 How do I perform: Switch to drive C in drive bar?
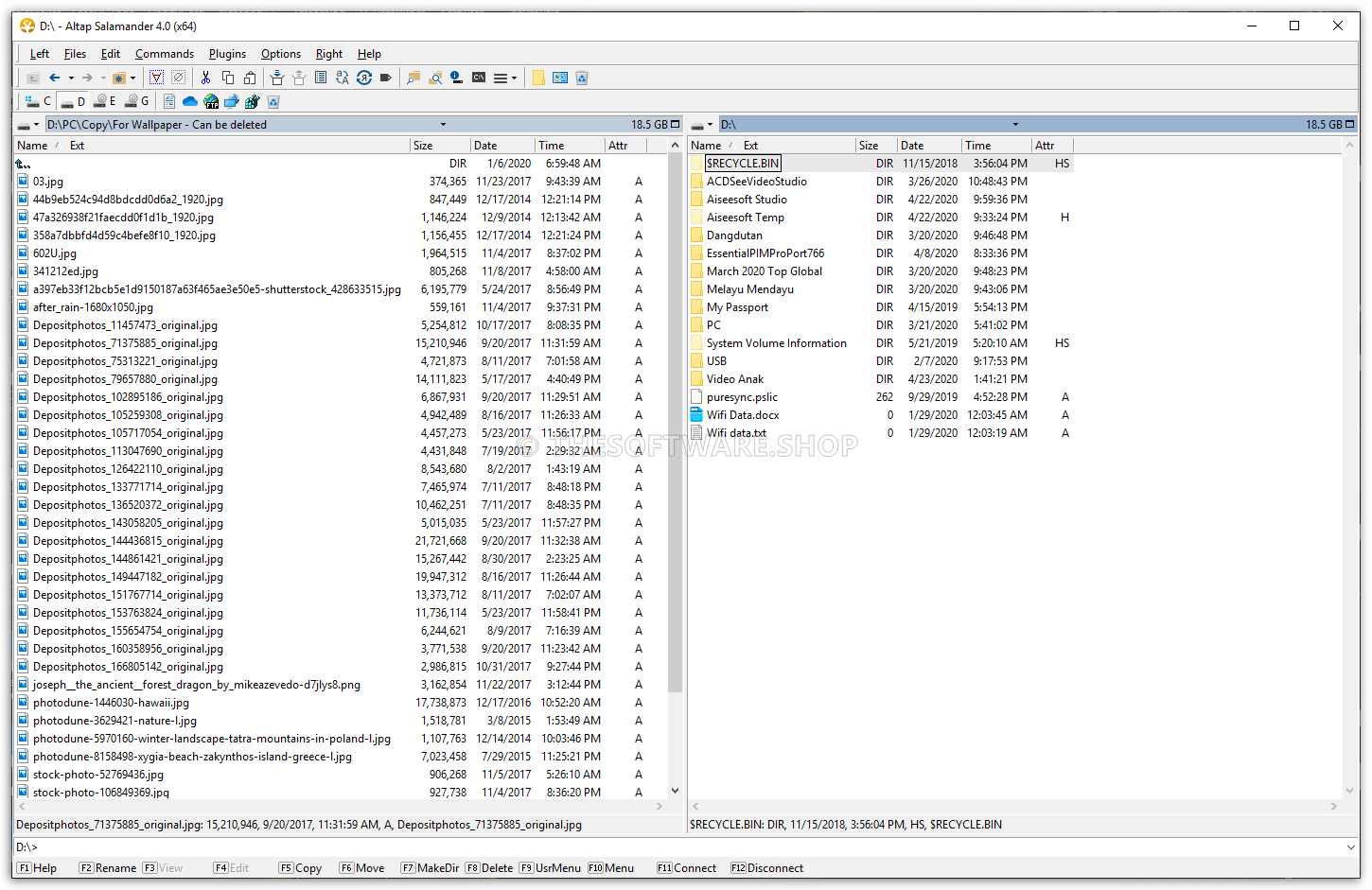36,101
